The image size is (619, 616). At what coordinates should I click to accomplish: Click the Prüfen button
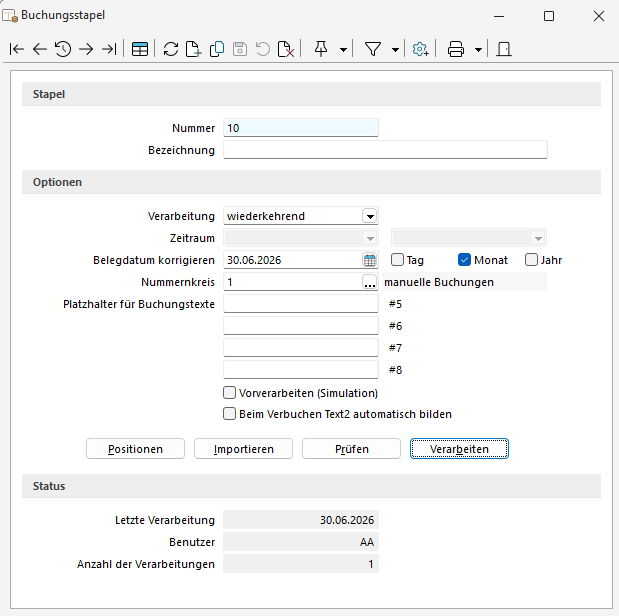tap(351, 449)
